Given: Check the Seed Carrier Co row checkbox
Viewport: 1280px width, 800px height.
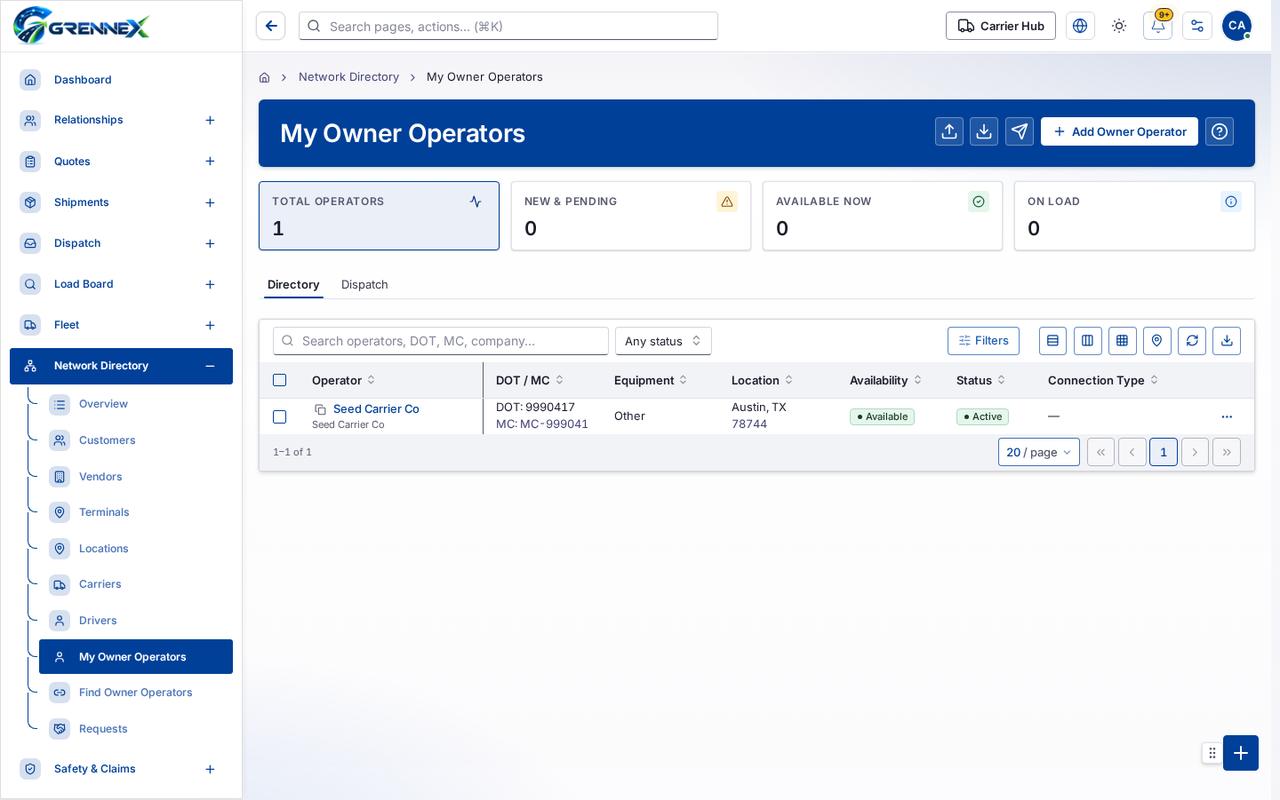Looking at the screenshot, I should coord(280,417).
